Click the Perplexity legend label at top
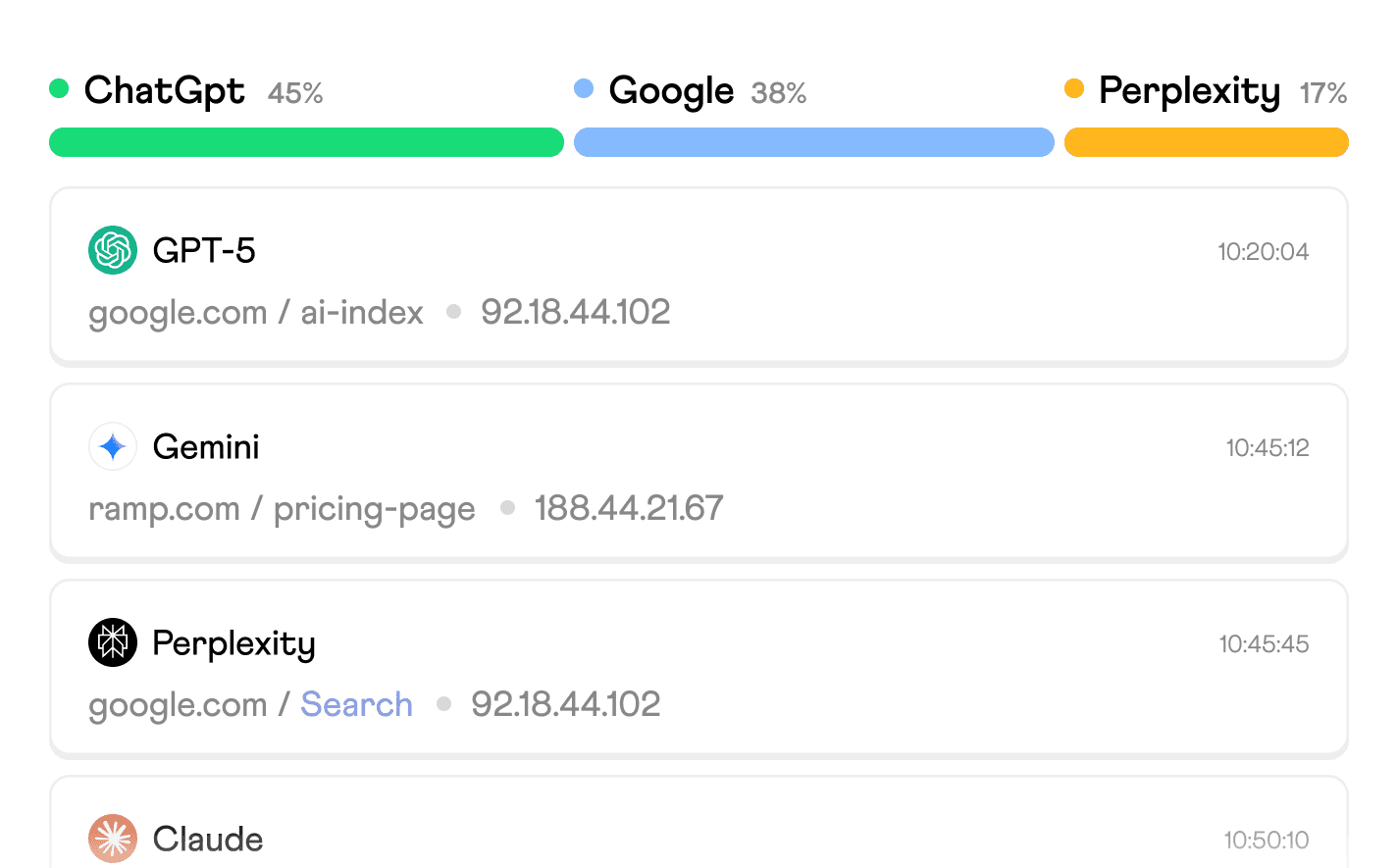This screenshot has height=868, width=1398. (1189, 91)
